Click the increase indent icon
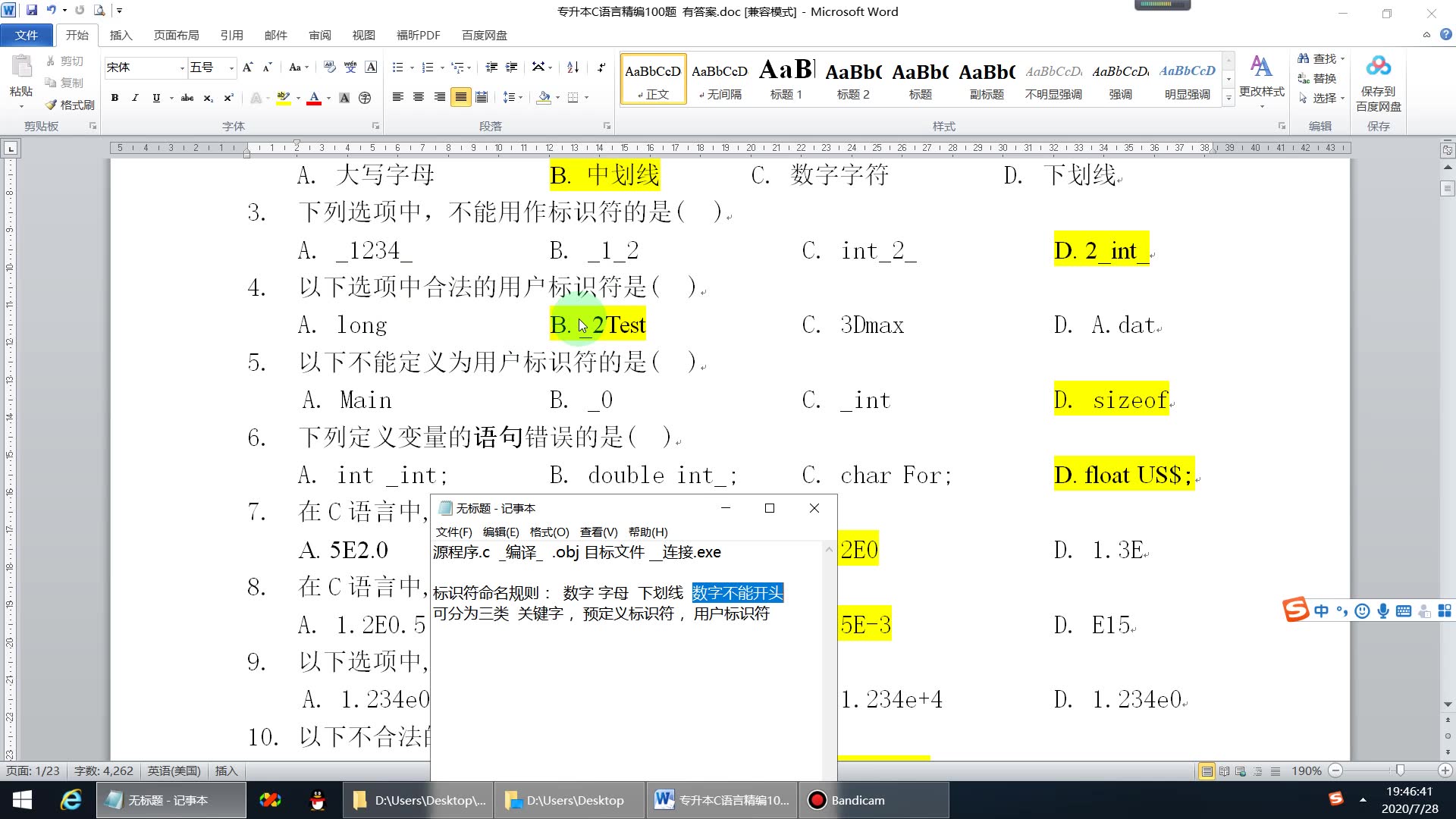1456x819 pixels. [x=512, y=67]
